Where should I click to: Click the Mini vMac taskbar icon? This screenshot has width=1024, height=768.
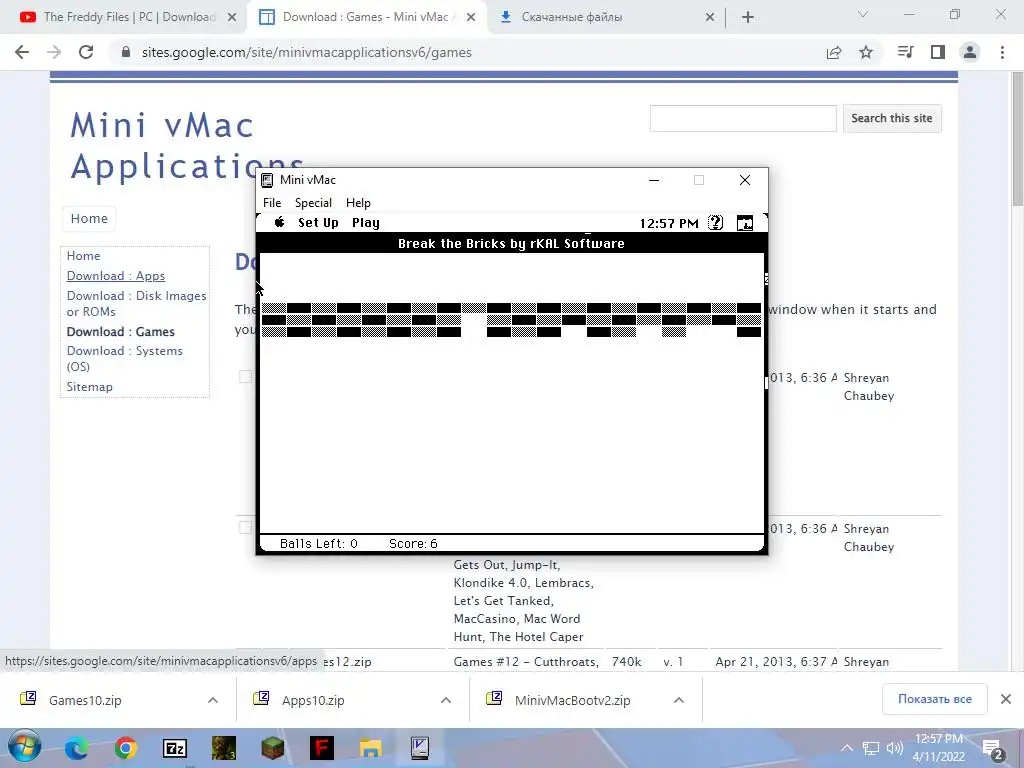pyautogui.click(x=419, y=748)
